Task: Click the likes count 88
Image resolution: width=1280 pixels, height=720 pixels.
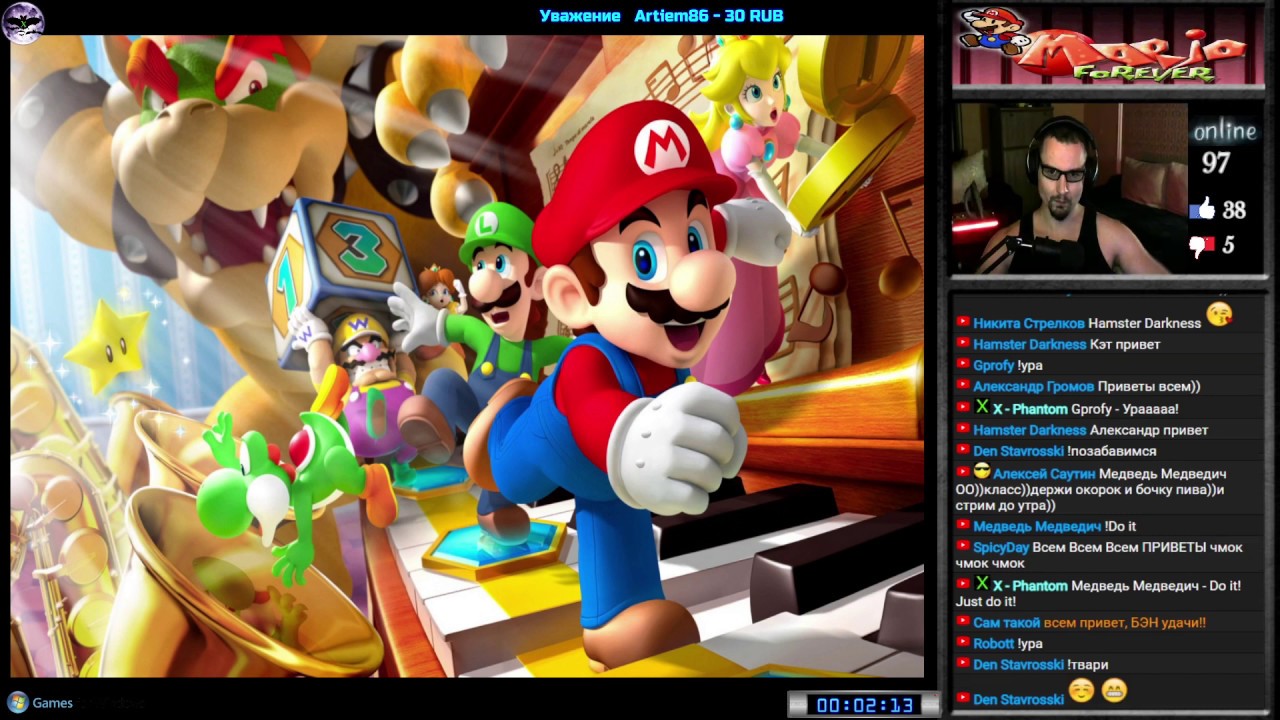Action: pyautogui.click(x=1234, y=210)
